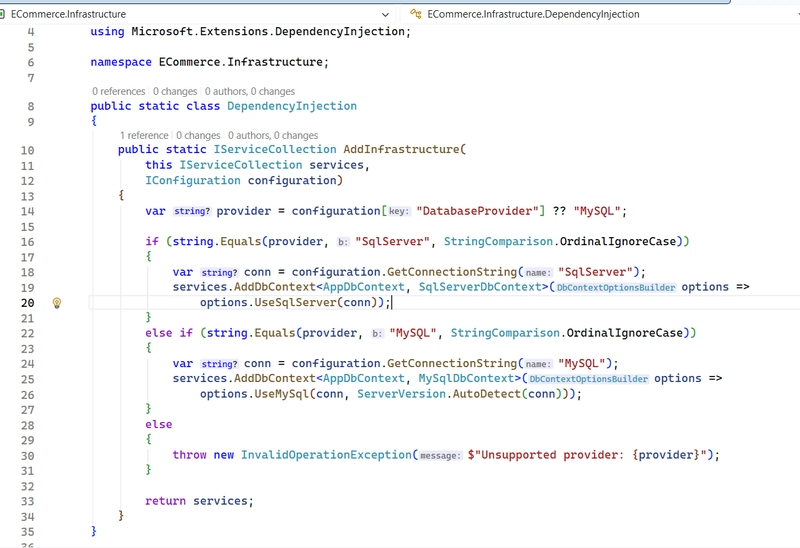Click the DbContextOptionsBuilder inlay hint on line 19
This screenshot has height=548, width=800.
pos(616,288)
